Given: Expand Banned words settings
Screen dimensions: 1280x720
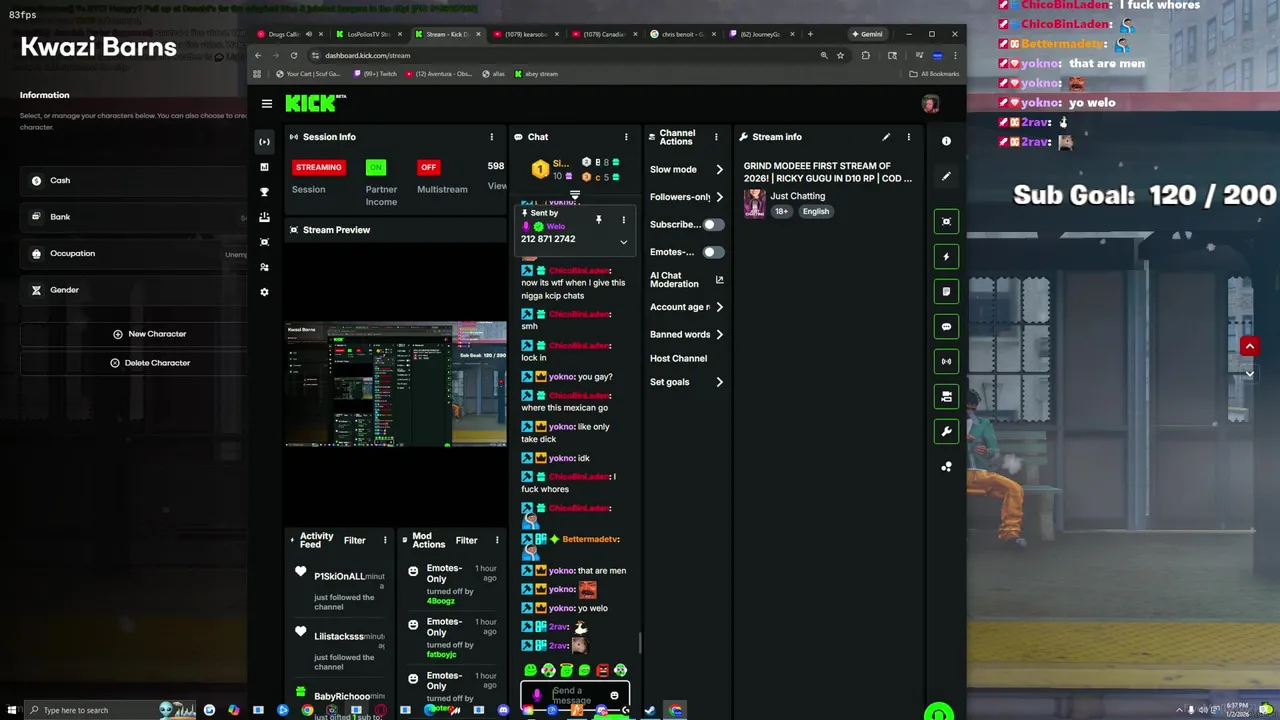Looking at the screenshot, I should click(x=719, y=335).
